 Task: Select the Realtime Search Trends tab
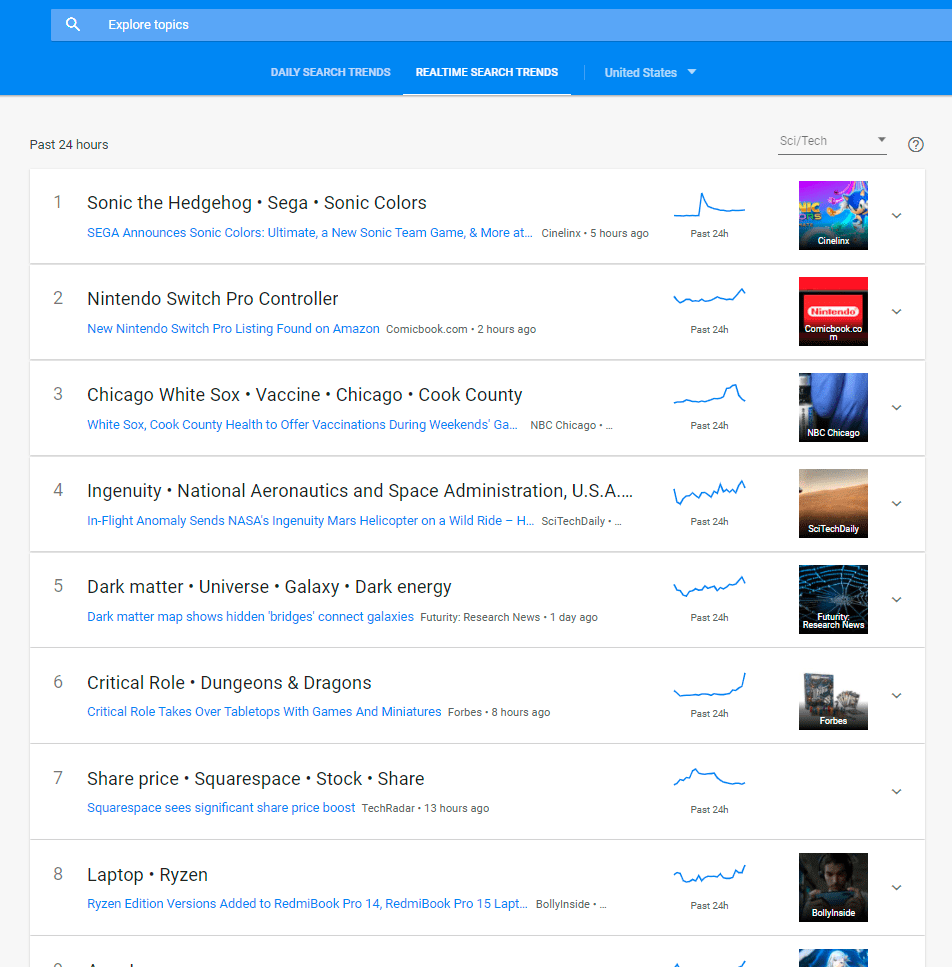pyautogui.click(x=486, y=72)
